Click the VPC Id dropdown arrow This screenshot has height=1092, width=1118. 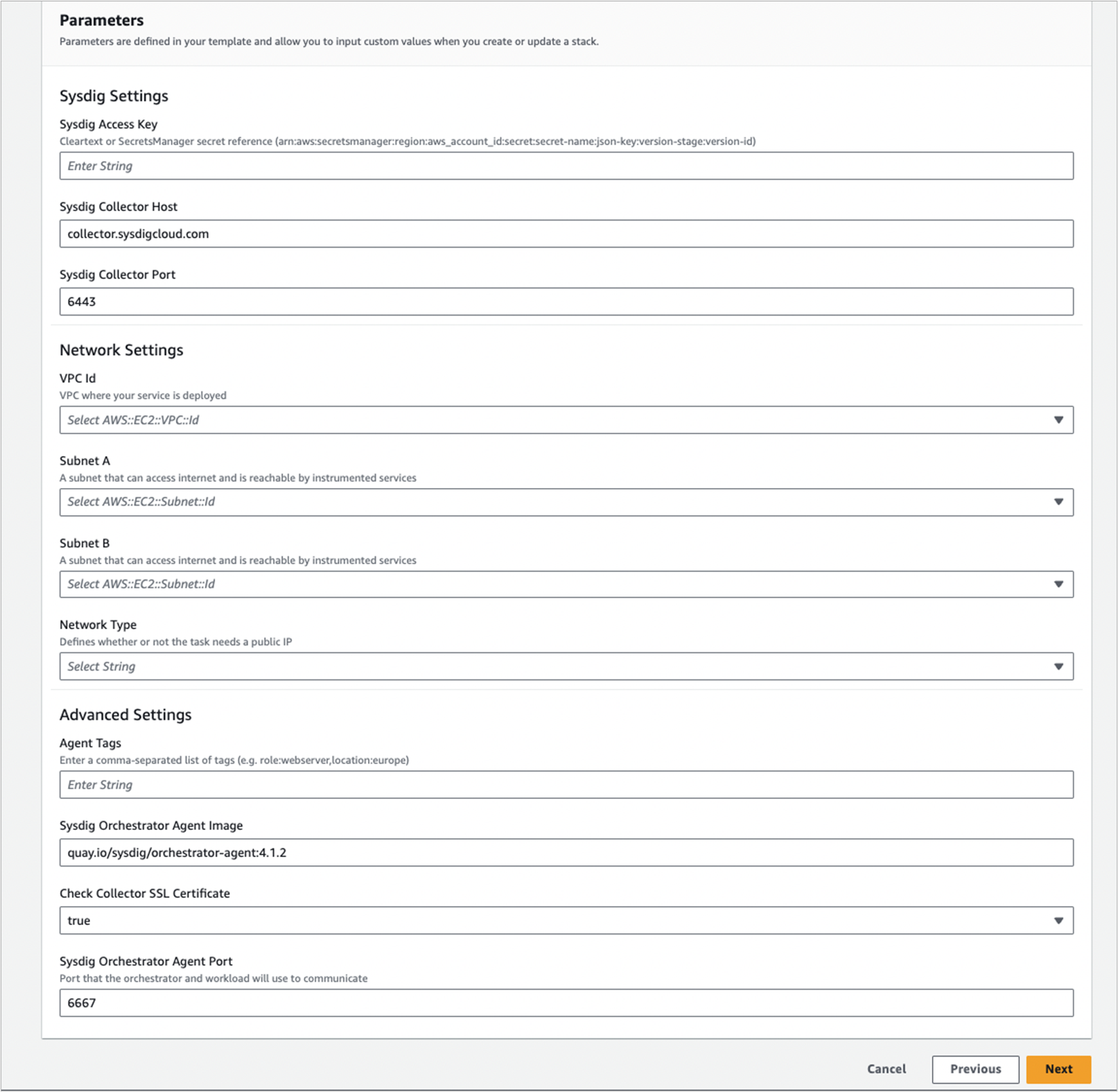tap(1058, 420)
